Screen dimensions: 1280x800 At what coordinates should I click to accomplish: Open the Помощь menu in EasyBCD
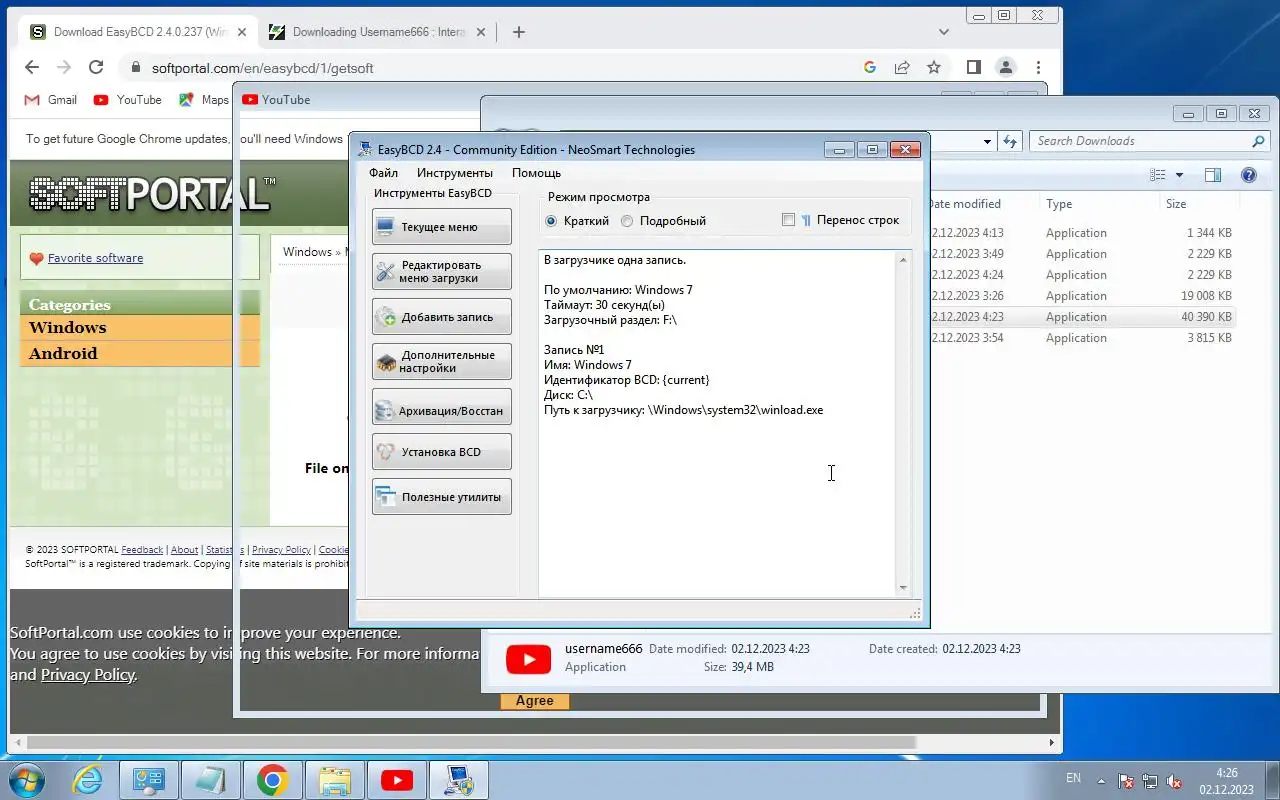click(536, 173)
